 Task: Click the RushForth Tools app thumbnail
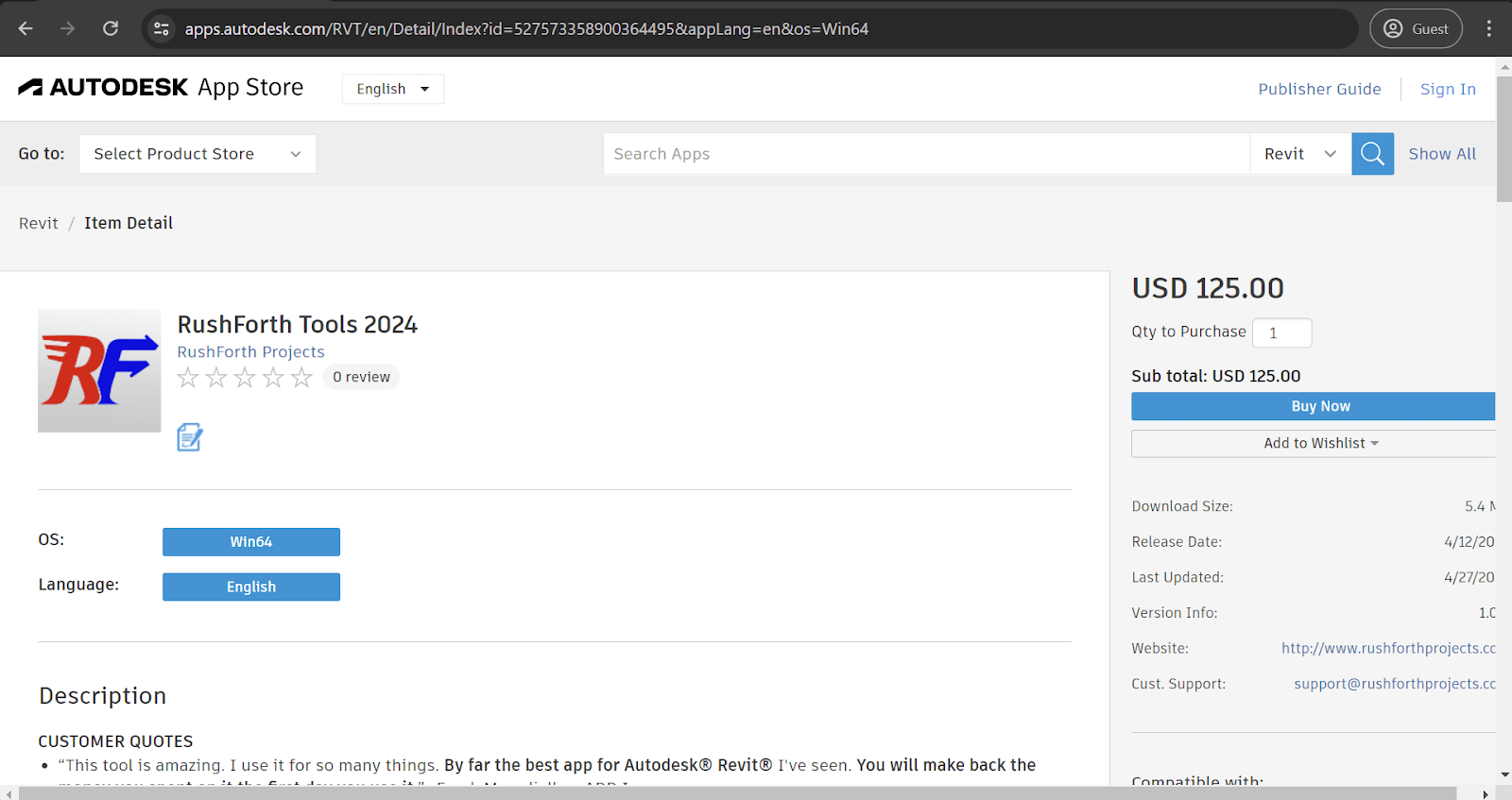click(x=99, y=370)
